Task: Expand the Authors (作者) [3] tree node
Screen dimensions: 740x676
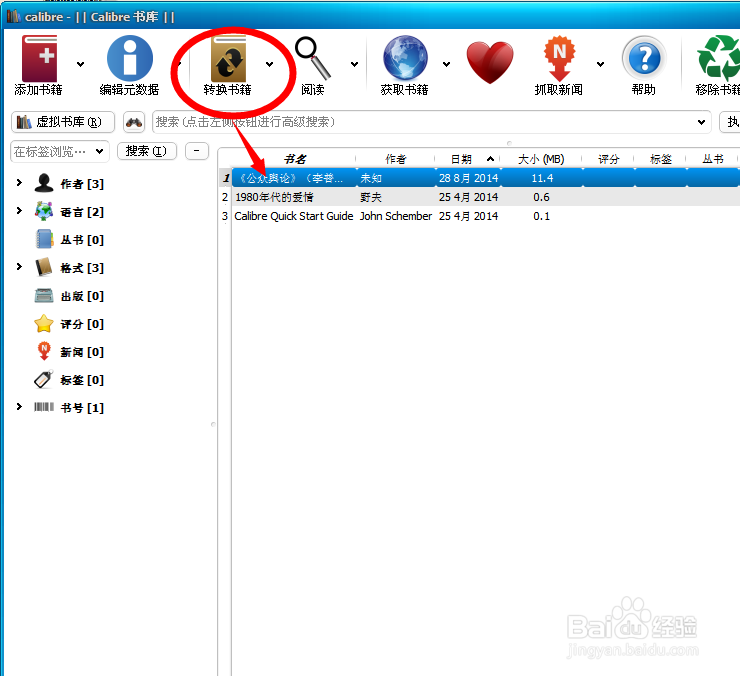Action: (19, 183)
